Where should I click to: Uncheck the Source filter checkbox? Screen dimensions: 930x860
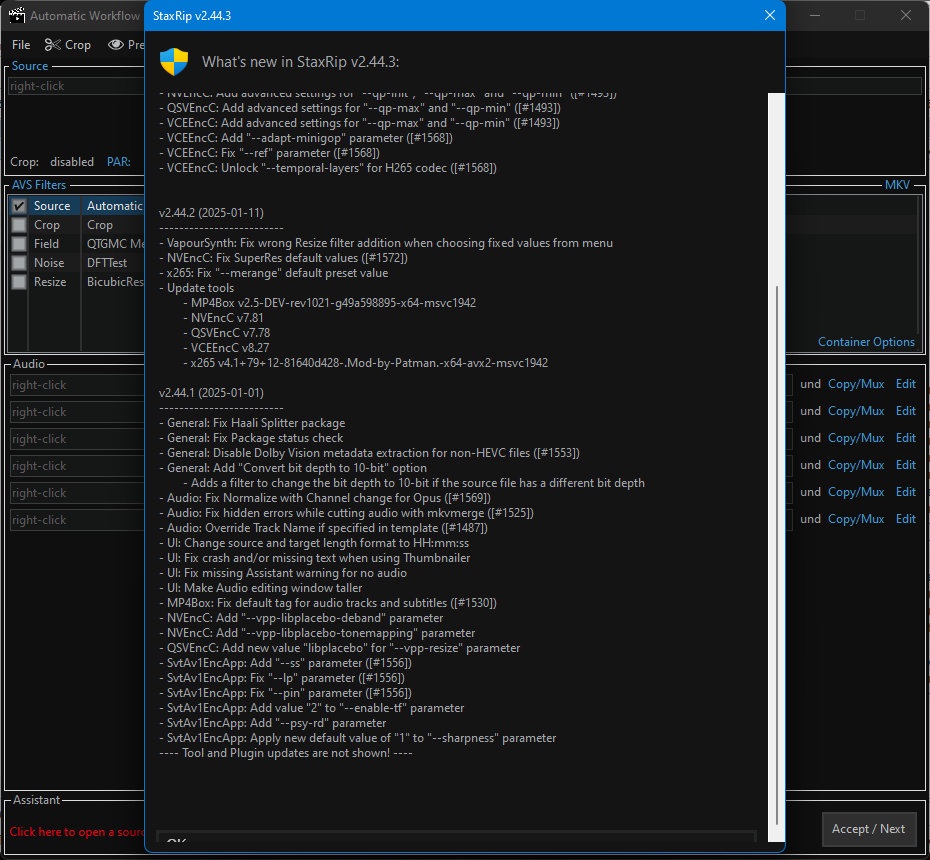[19, 206]
